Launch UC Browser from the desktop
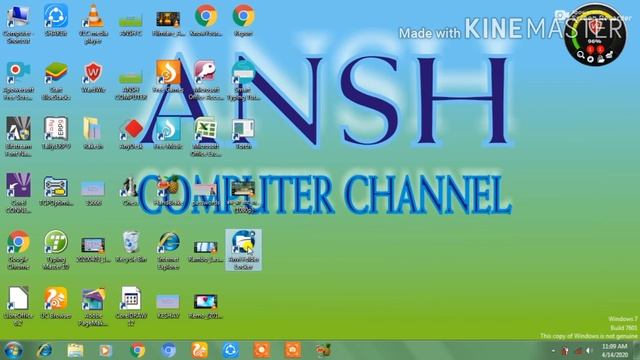The width and height of the screenshot is (640, 360). click(56, 303)
